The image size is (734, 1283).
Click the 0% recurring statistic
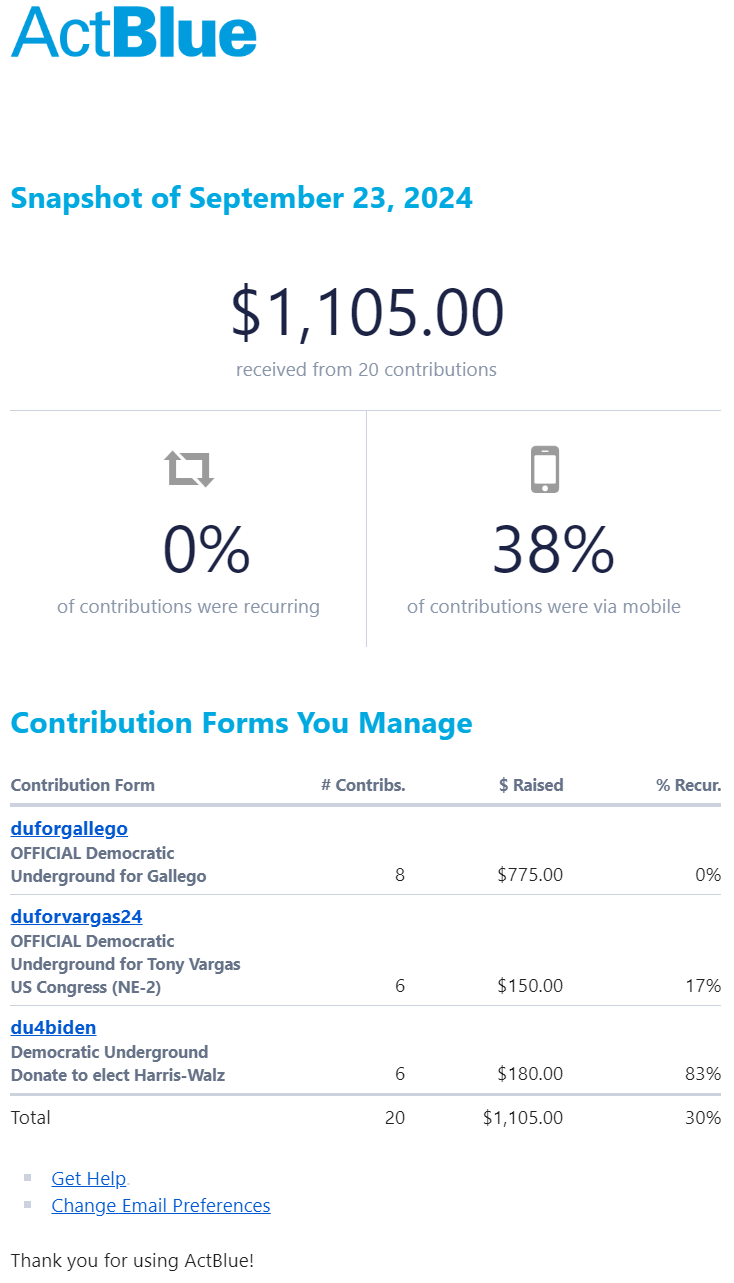coord(206,549)
